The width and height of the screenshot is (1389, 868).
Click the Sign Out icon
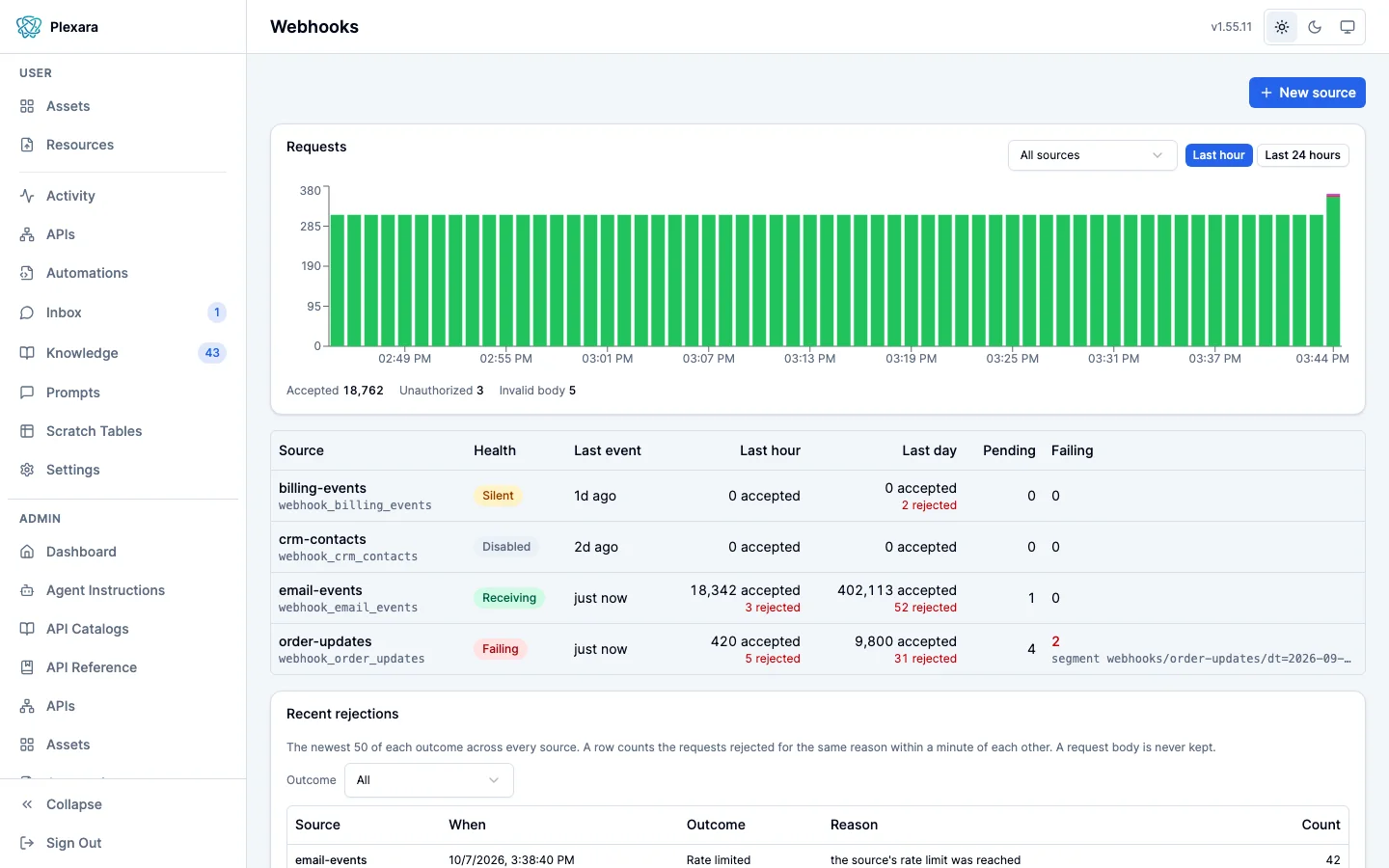point(27,843)
